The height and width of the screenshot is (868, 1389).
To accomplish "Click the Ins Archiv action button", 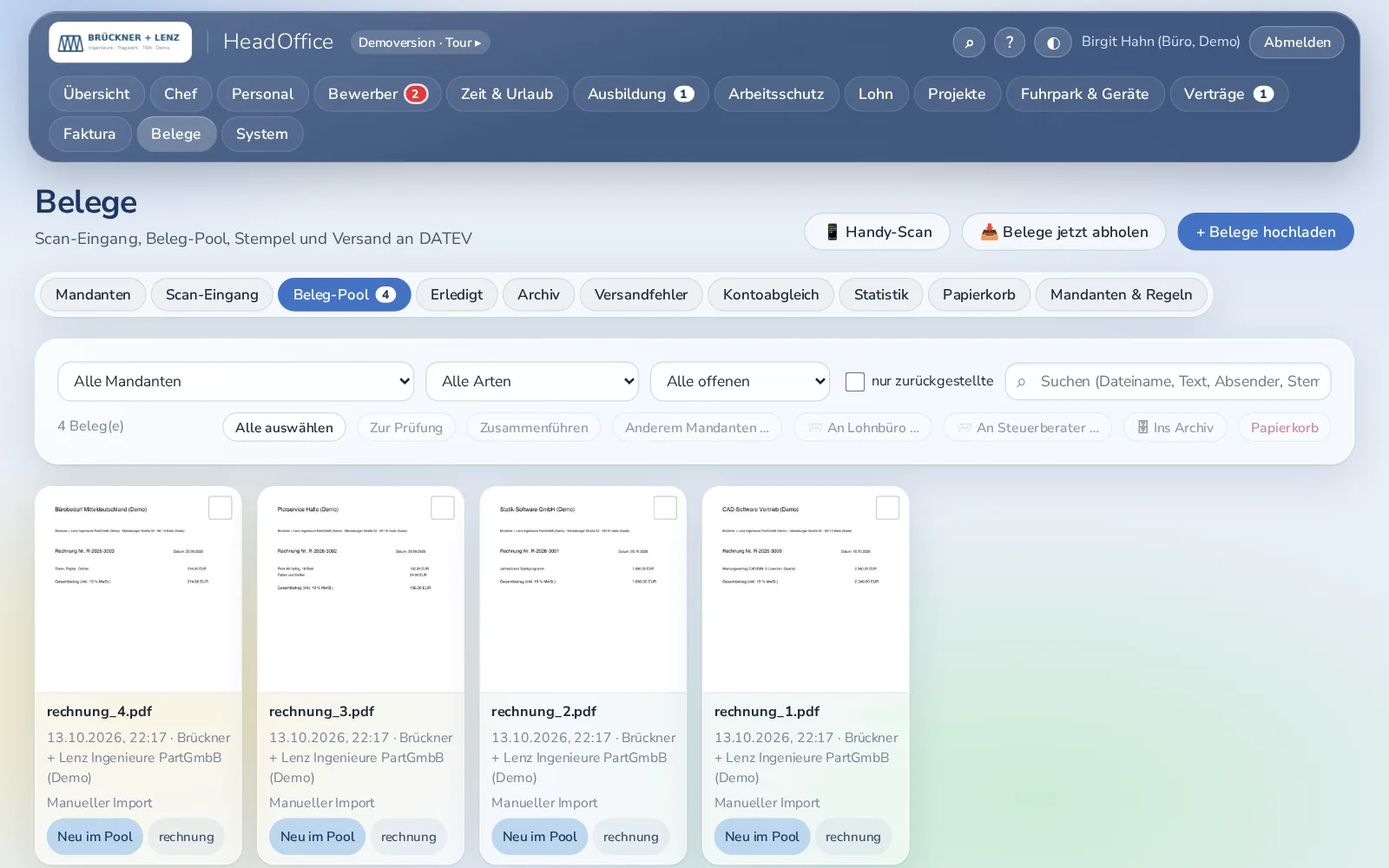I will click(x=1175, y=428).
